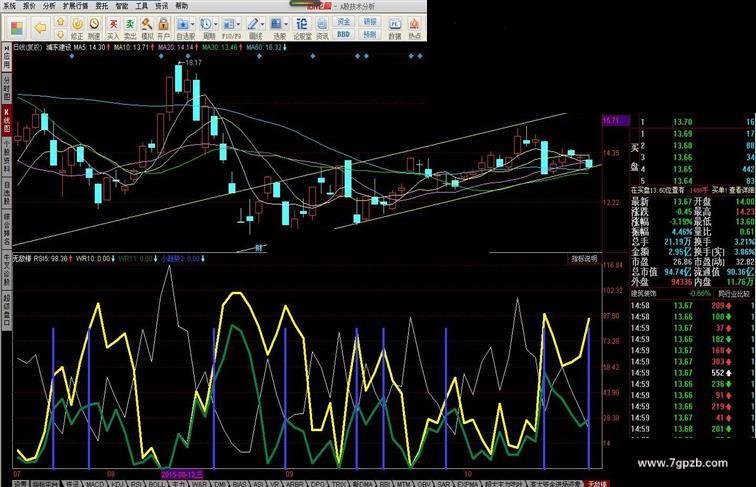
Task: Switch to TRIX indicator tab
Action: pyautogui.click(x=339, y=483)
